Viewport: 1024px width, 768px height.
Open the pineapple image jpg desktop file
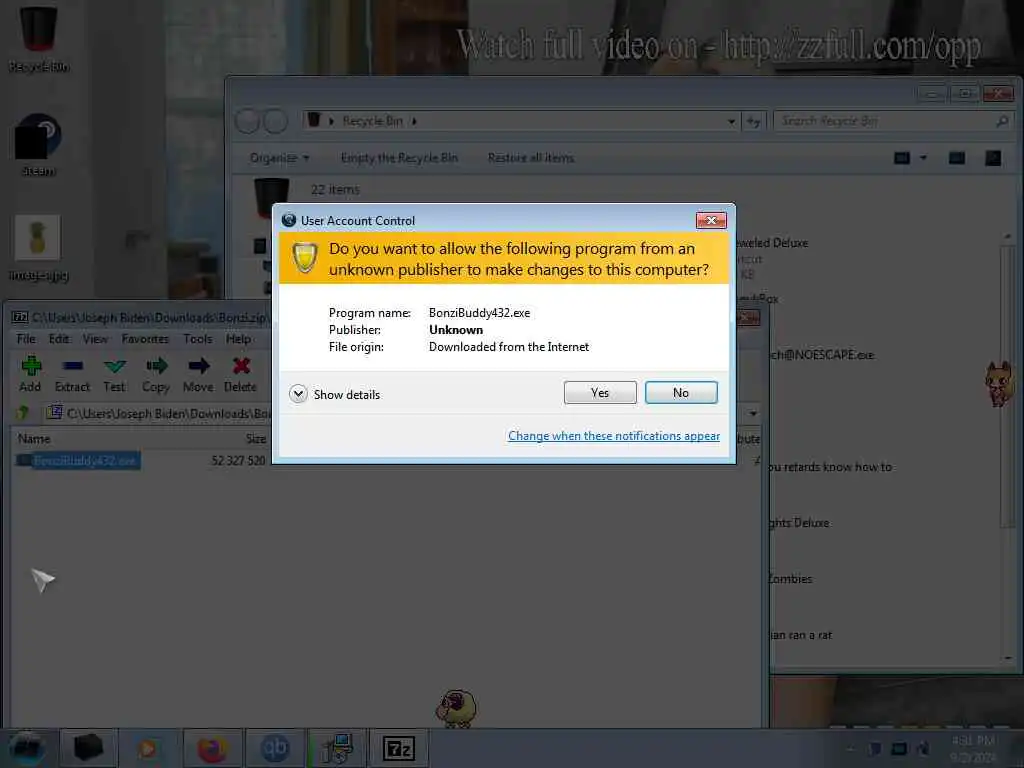pos(39,248)
